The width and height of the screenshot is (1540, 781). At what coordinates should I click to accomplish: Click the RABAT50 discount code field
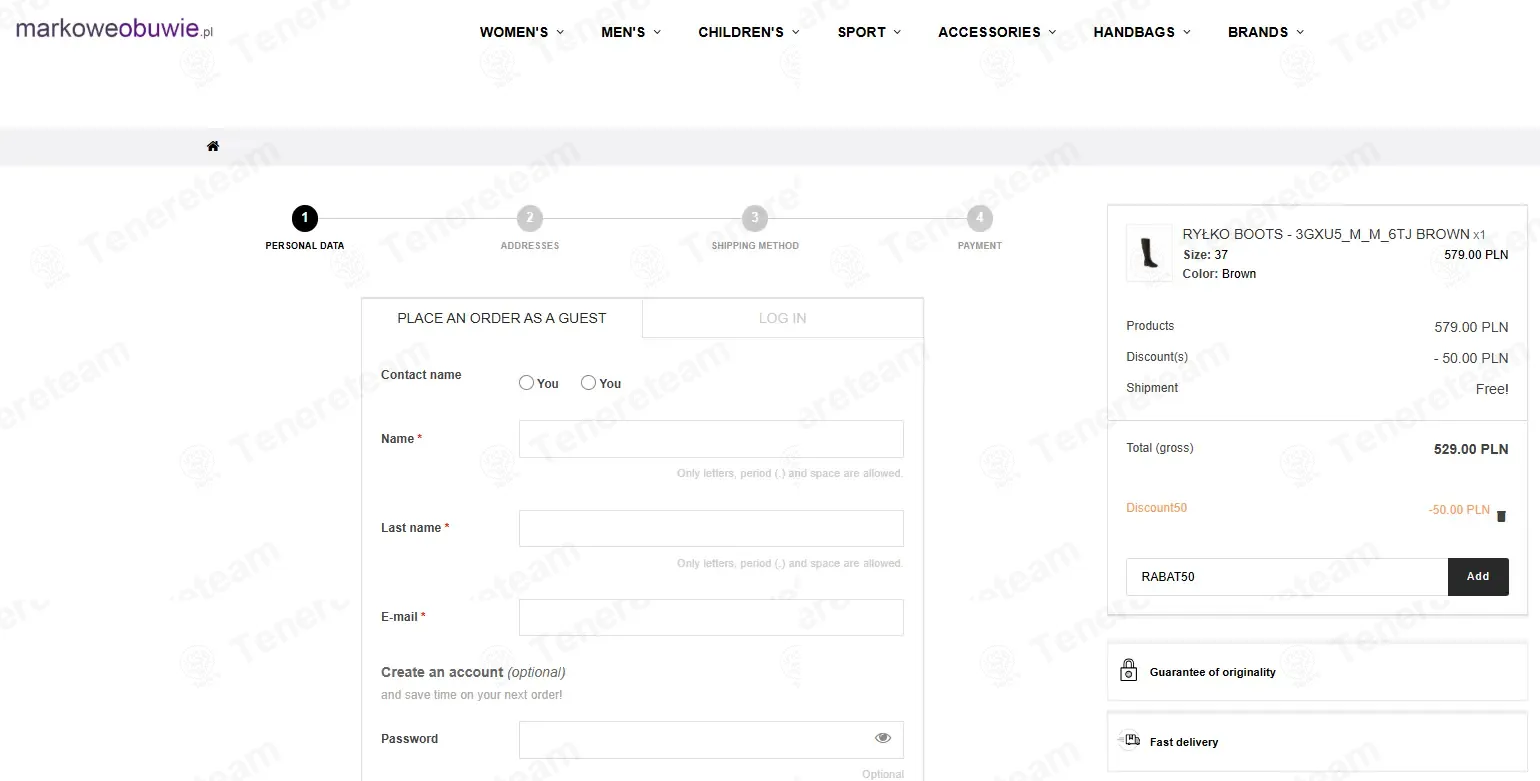[x=1287, y=576]
